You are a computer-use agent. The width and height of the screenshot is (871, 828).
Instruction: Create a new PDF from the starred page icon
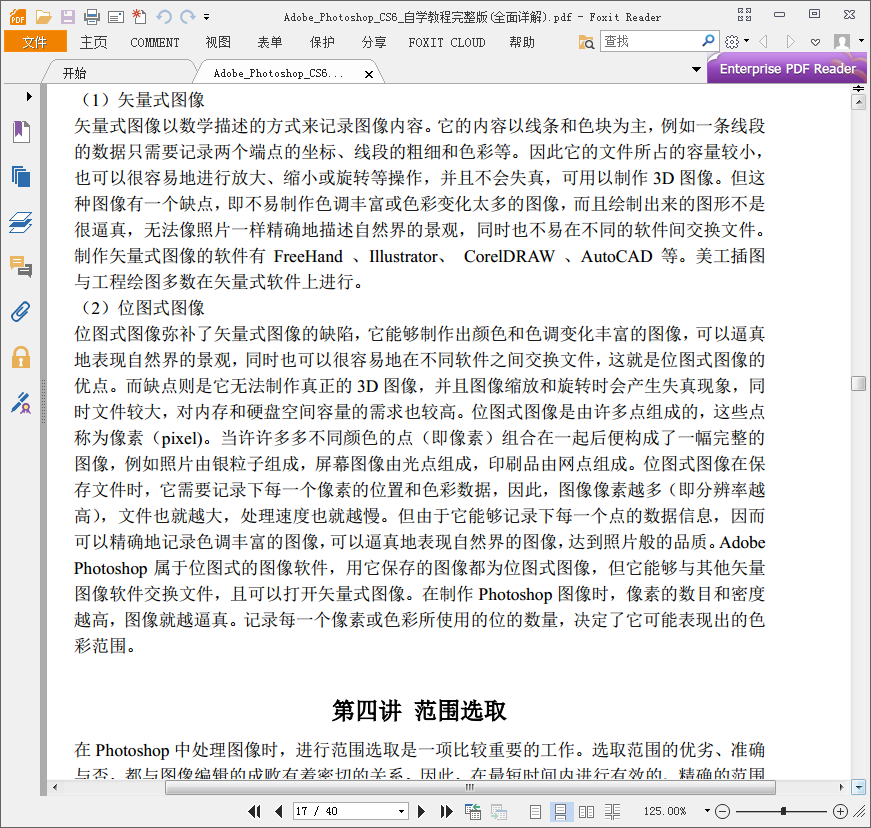[139, 17]
